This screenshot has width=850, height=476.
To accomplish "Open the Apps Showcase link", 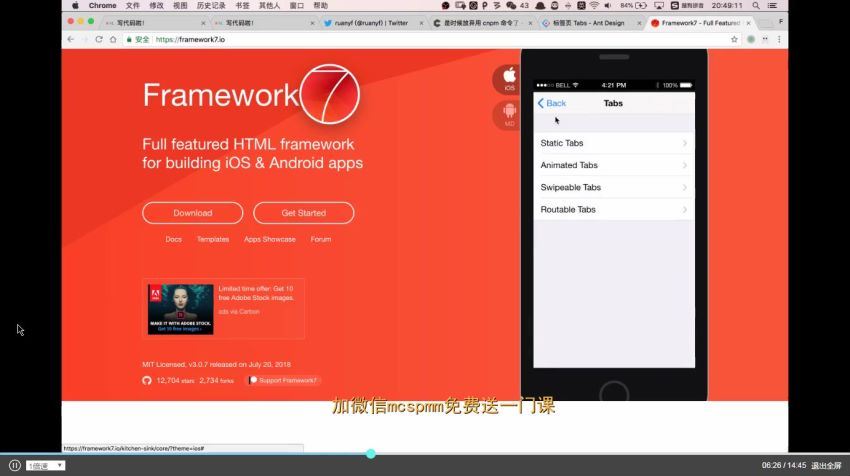I will point(270,239).
